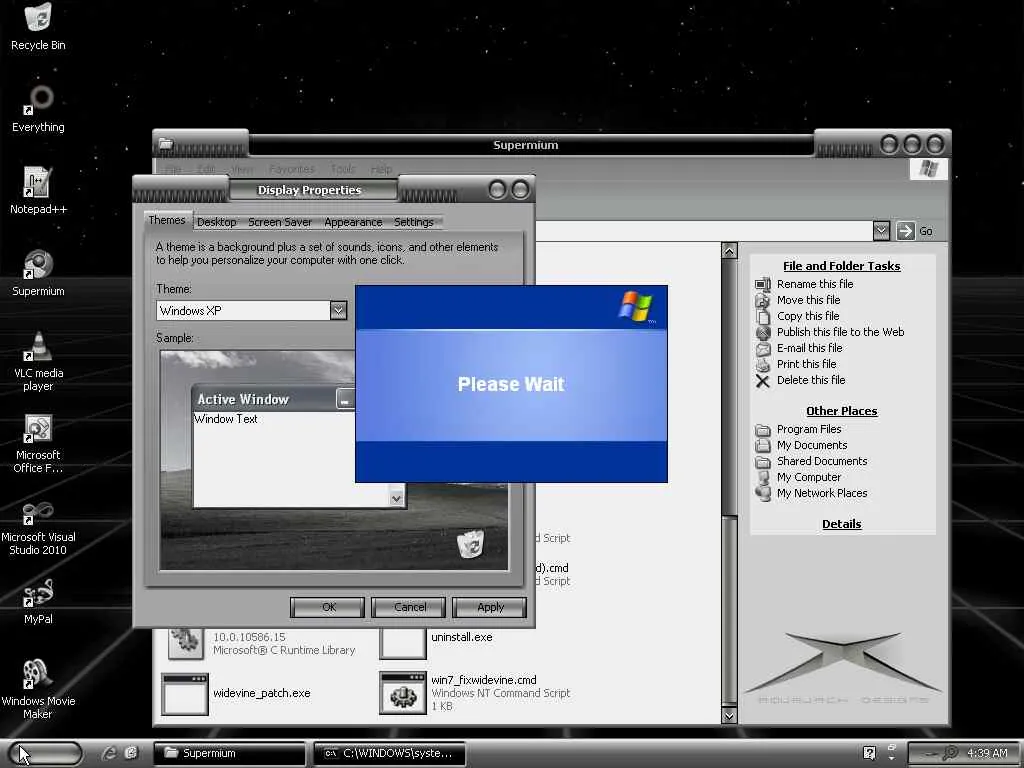1024x768 pixels.
Task: Open Shared Documents link
Action: pos(822,461)
